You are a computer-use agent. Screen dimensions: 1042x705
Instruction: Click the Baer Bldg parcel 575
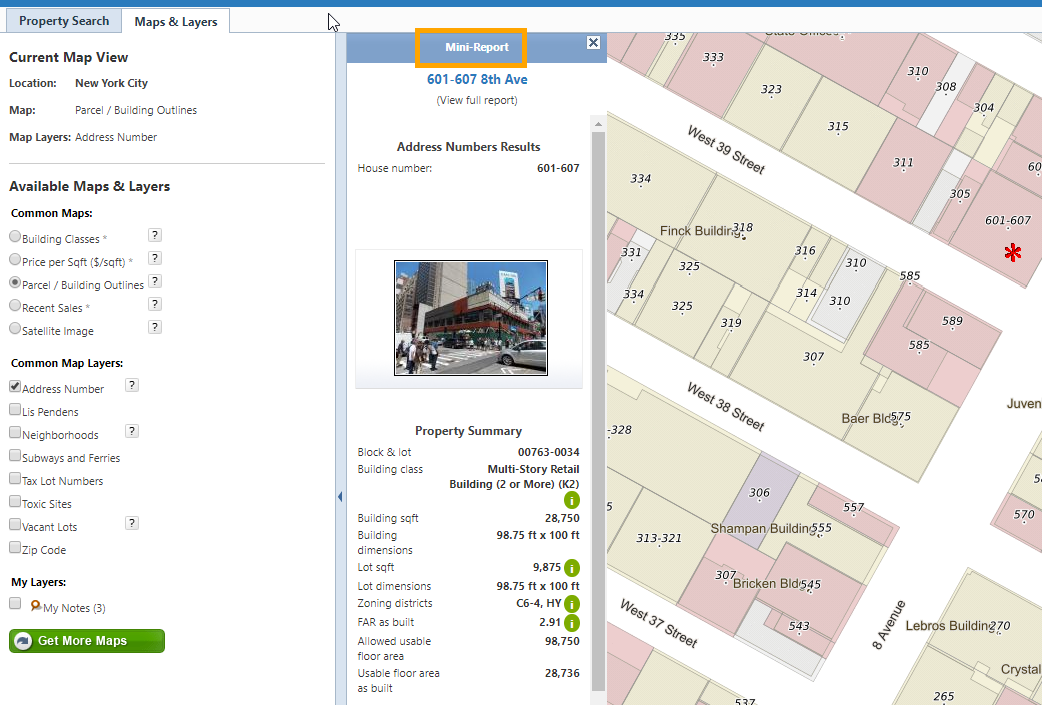pos(900,417)
